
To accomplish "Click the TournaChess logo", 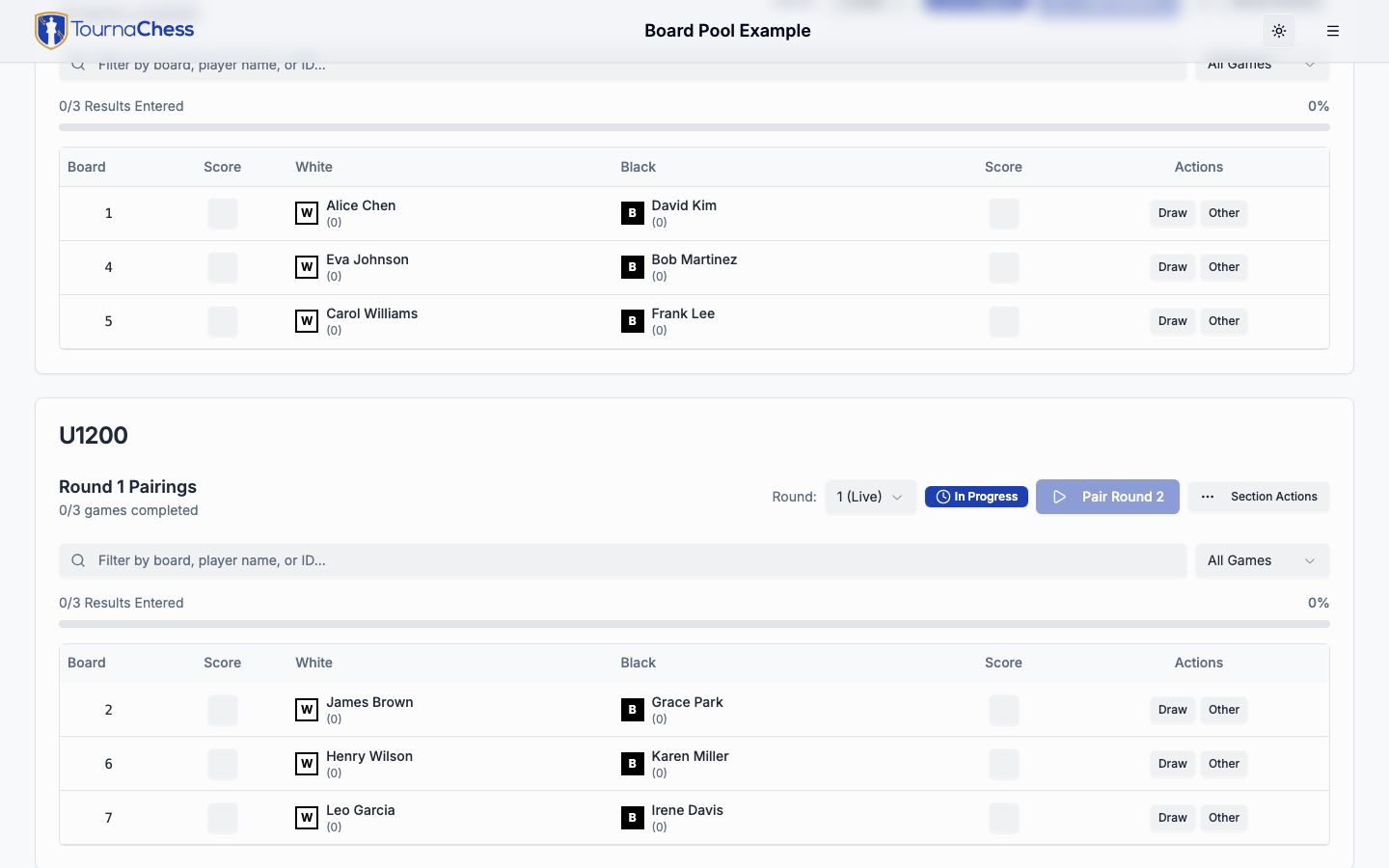I will pyautogui.click(x=114, y=31).
